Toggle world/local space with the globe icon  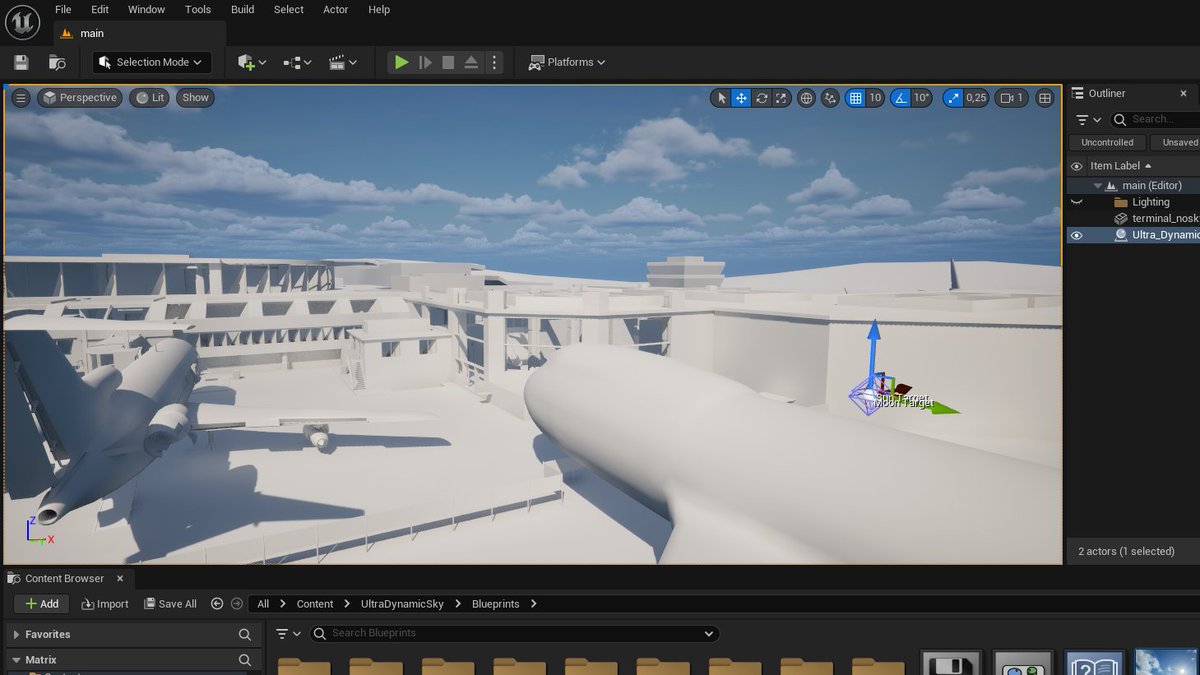(806, 98)
